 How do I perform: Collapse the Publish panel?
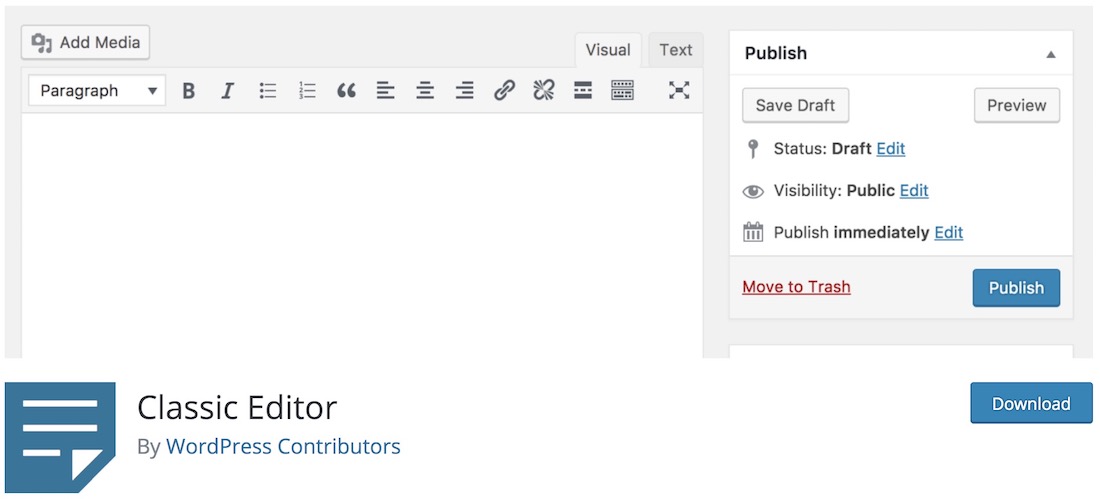point(1050,54)
